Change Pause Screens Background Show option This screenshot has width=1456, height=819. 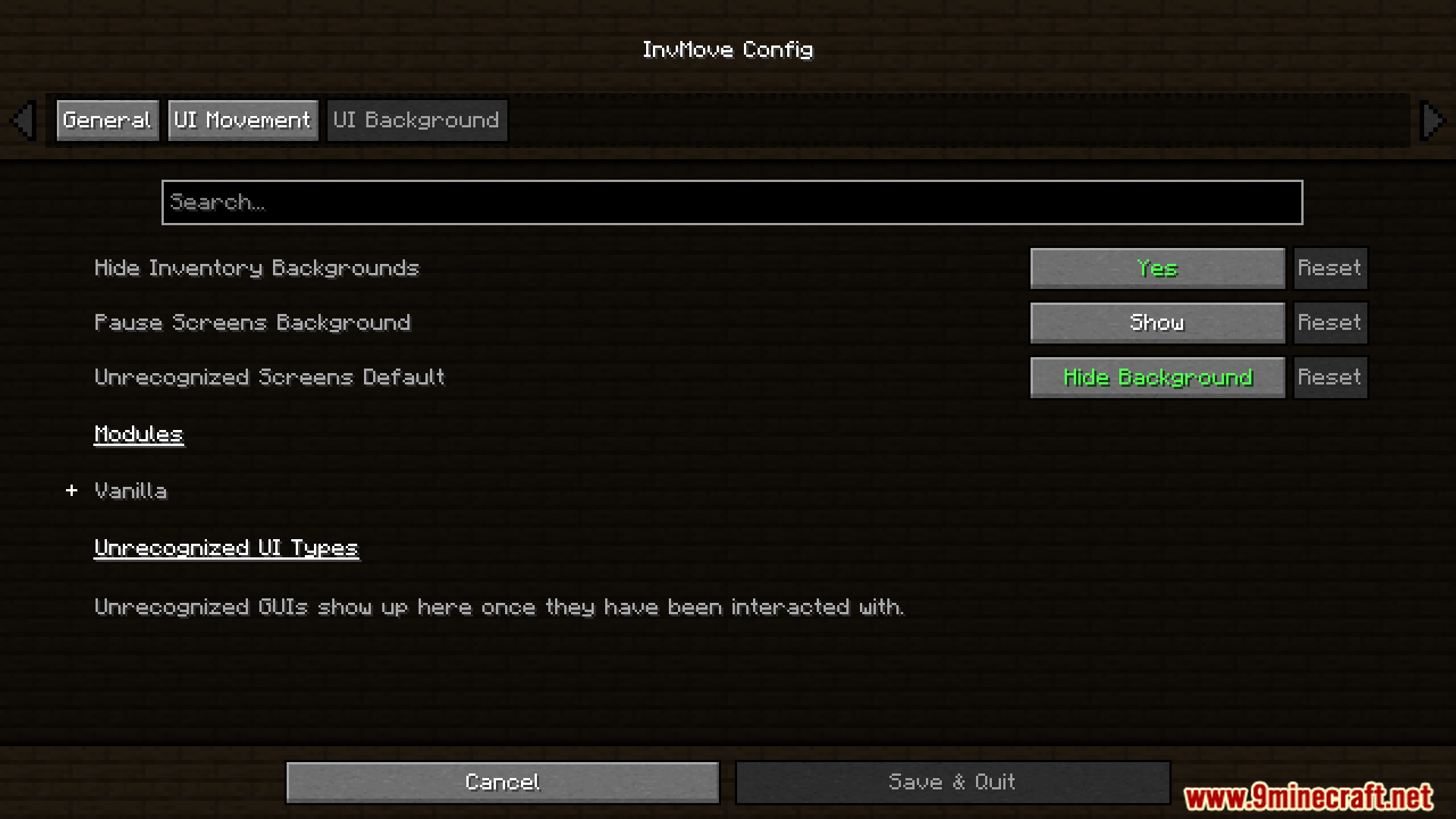1157,323
